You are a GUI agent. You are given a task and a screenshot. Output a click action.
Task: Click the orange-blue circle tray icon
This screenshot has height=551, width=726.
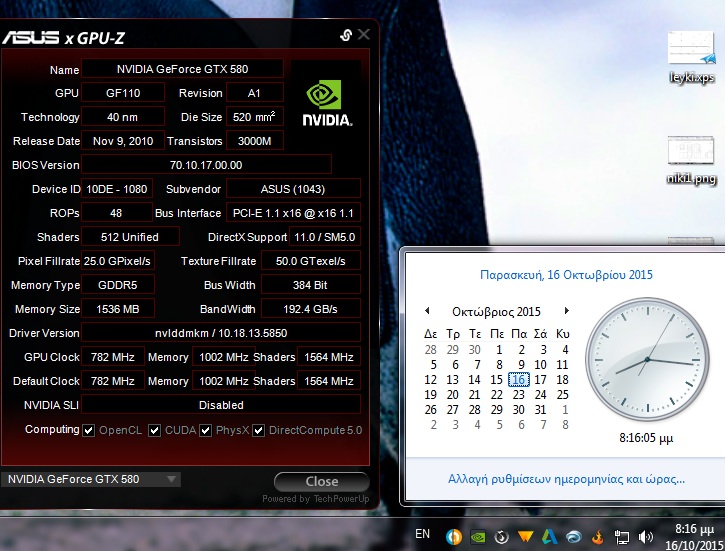click(454, 537)
